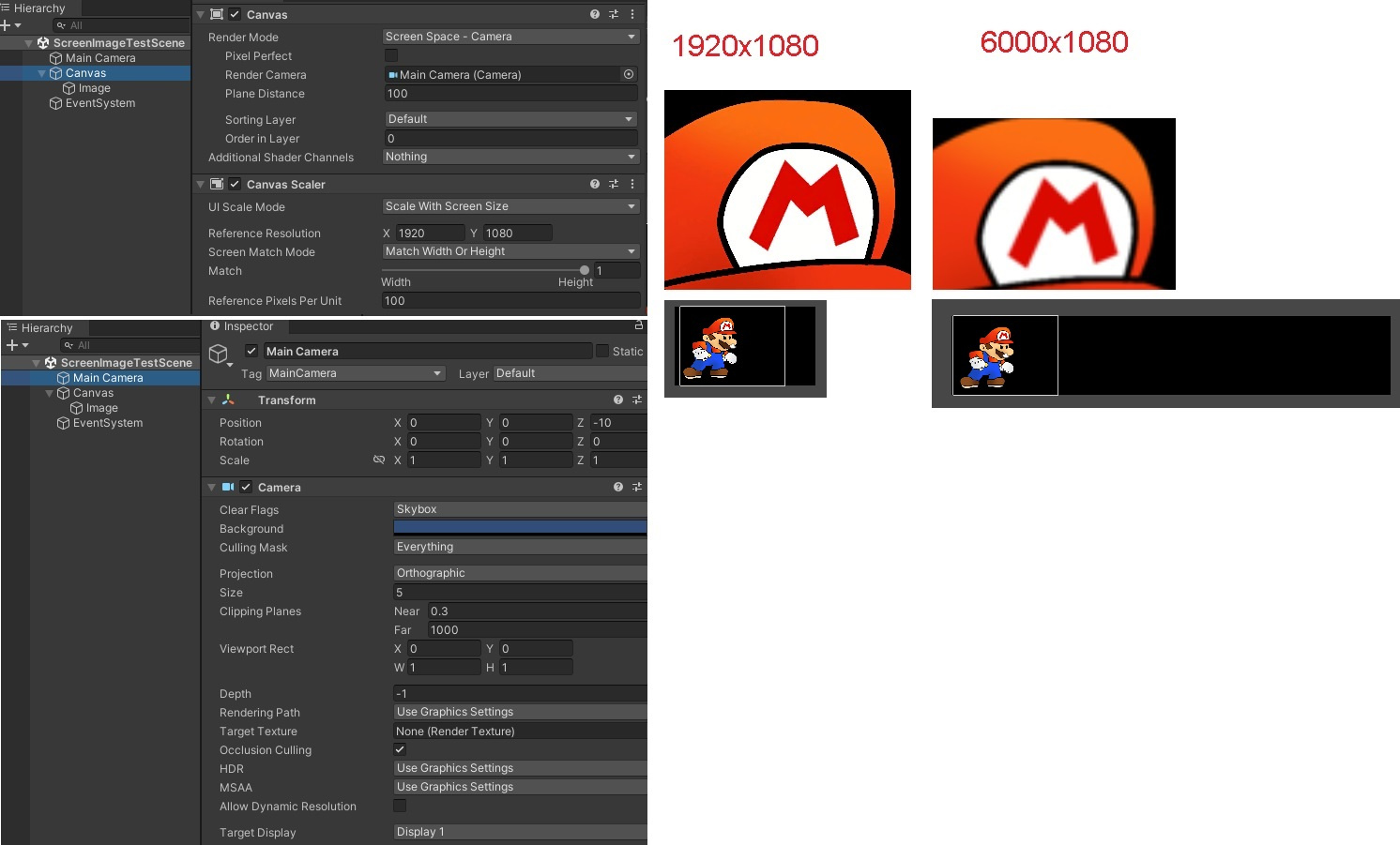Collapse Canvas in the top Hierarchy
The image size is (1400, 845).
coord(41,73)
